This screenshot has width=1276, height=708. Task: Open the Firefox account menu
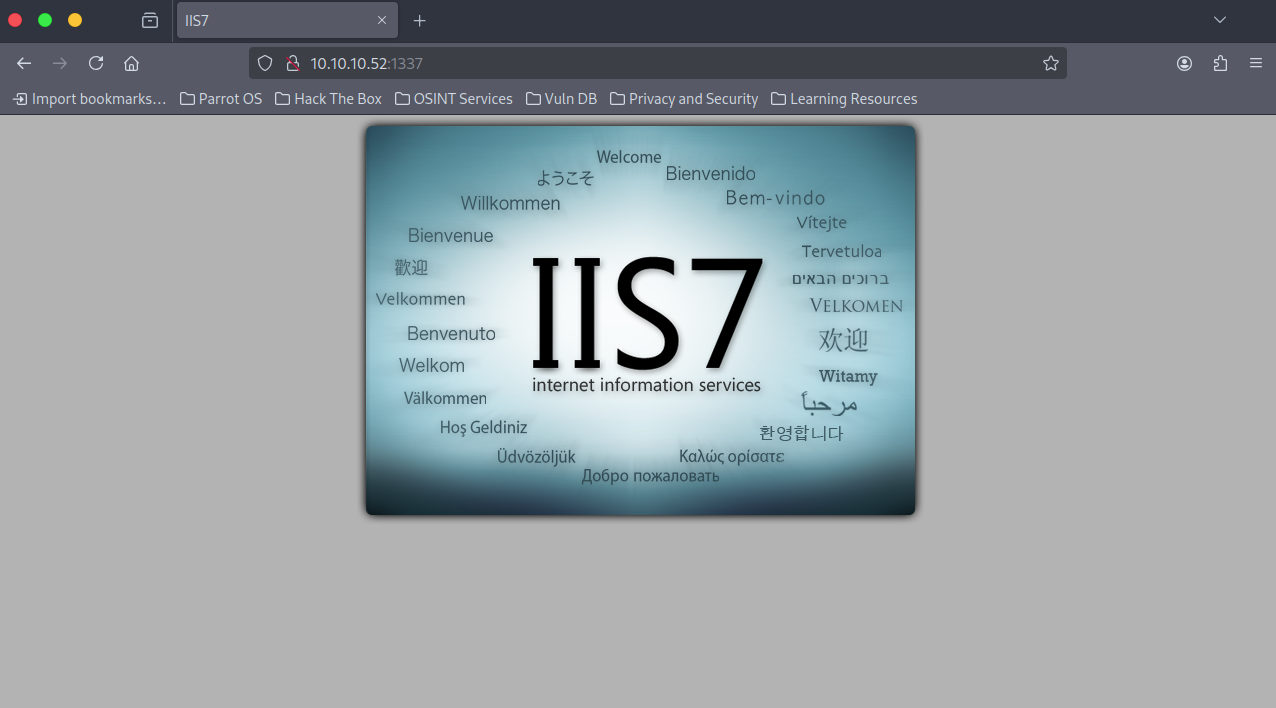(x=1184, y=63)
